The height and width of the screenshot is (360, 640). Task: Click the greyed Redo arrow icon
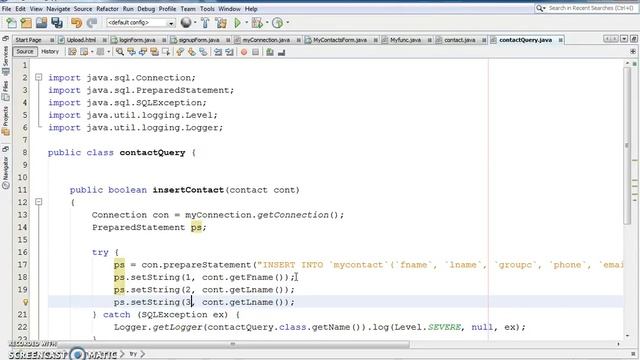pos(92,23)
